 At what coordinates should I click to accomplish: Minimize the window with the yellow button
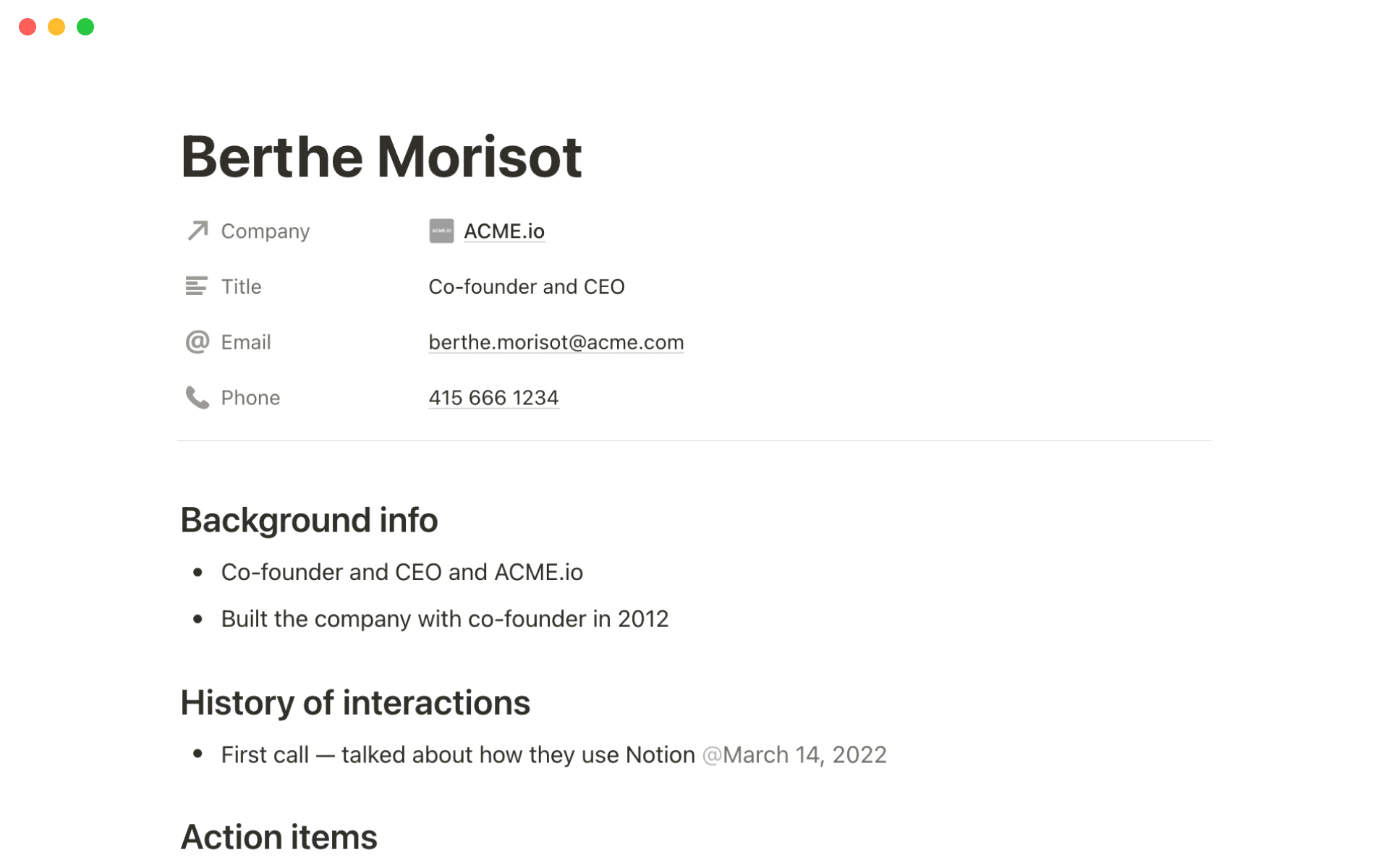click(x=56, y=27)
